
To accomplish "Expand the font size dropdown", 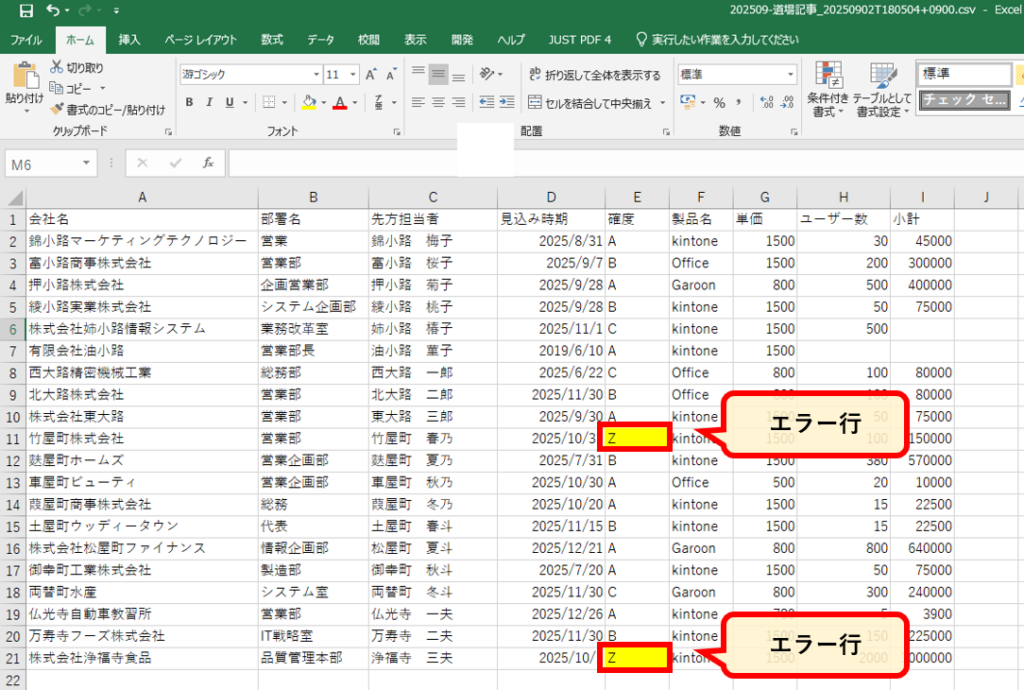I will coord(354,75).
